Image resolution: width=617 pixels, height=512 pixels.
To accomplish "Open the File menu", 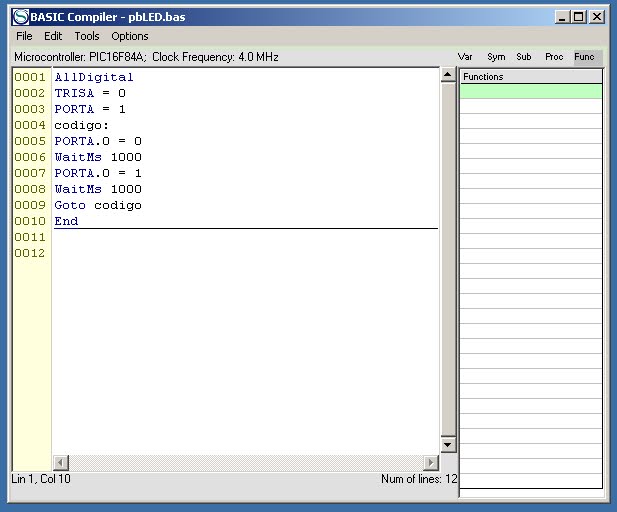I will [24, 36].
